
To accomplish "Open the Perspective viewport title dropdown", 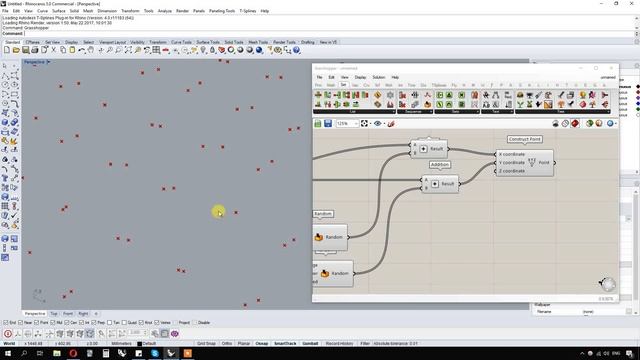I will click(x=48, y=62).
